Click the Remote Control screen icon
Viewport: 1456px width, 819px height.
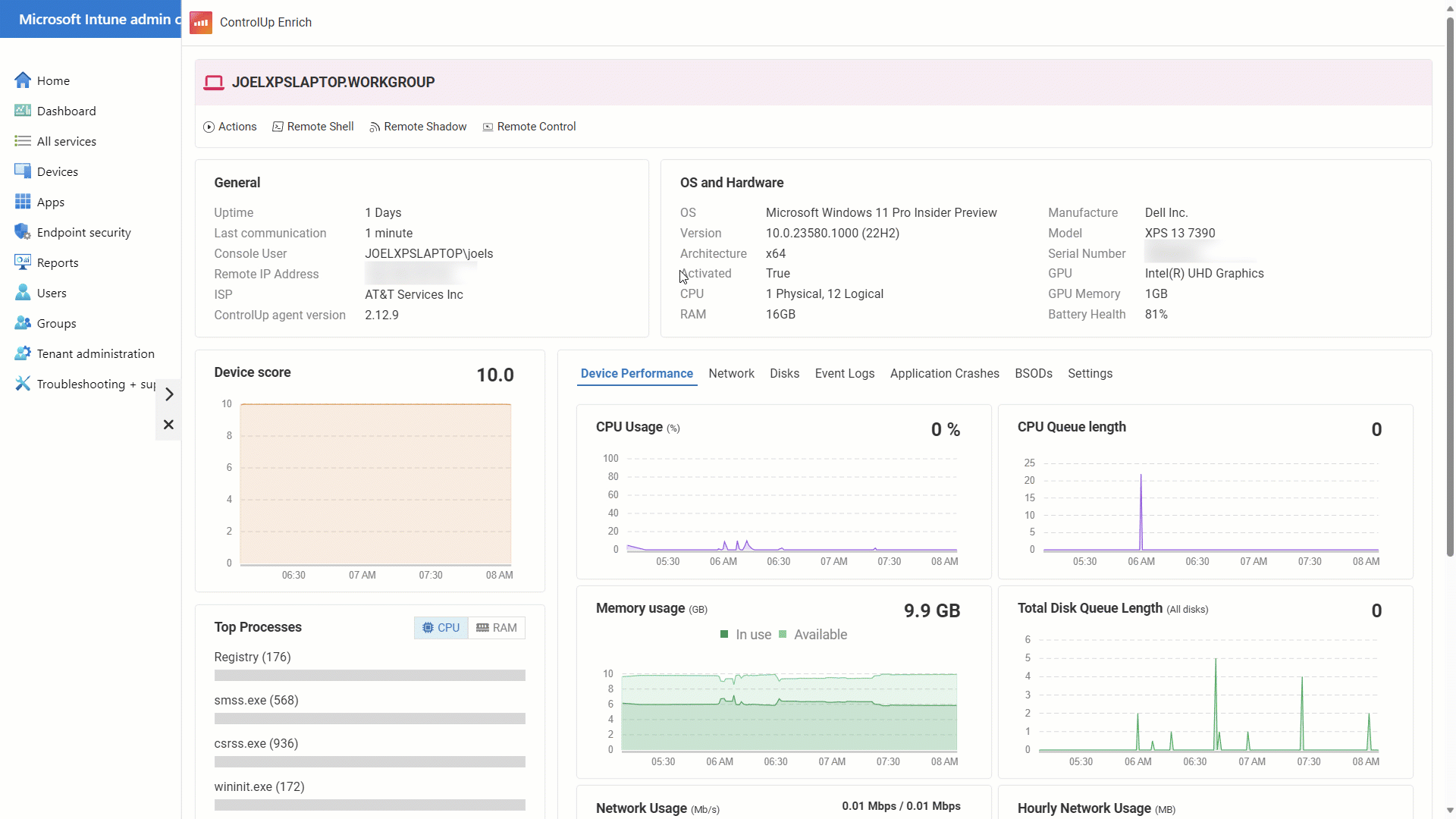488,127
